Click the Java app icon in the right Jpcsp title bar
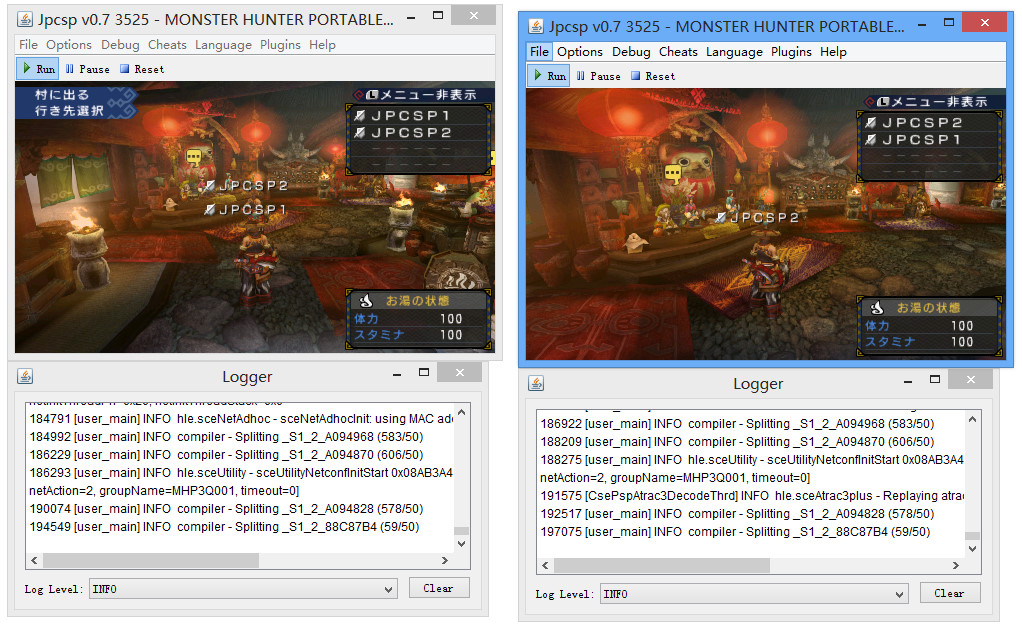 coord(536,26)
